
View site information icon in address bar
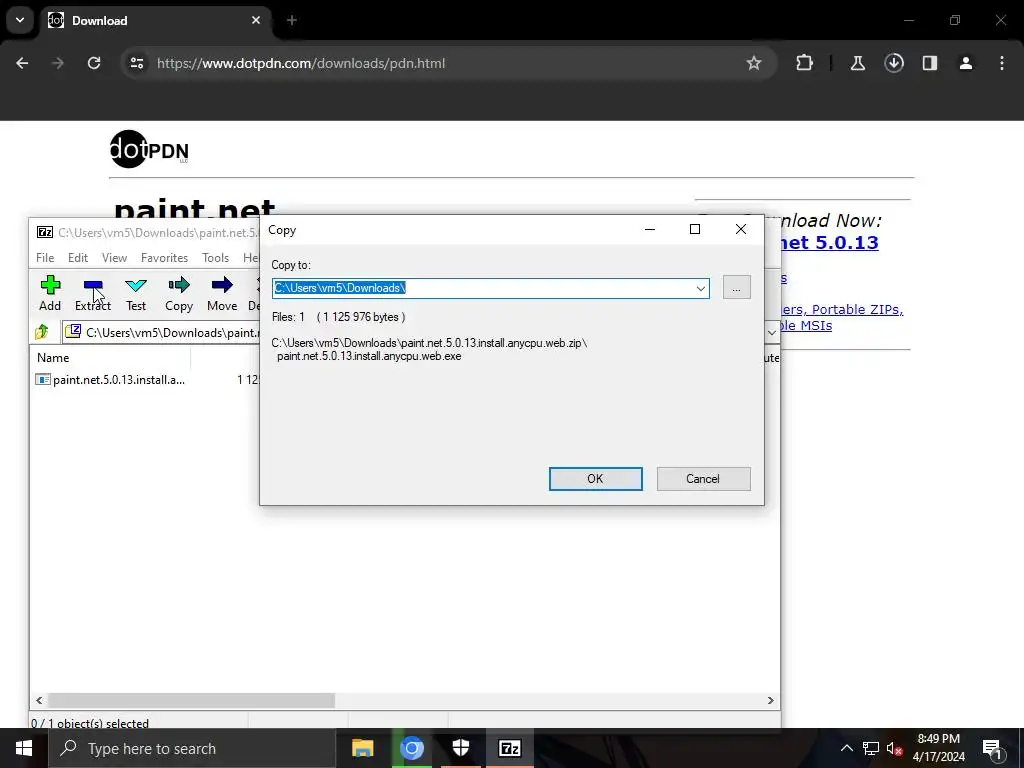click(137, 63)
